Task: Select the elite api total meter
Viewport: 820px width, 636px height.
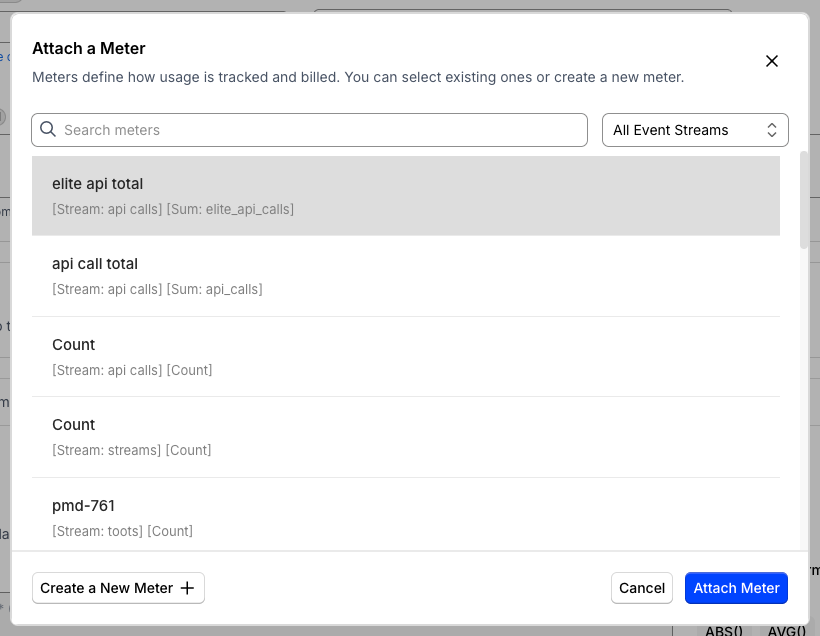Action: pyautogui.click(x=406, y=196)
